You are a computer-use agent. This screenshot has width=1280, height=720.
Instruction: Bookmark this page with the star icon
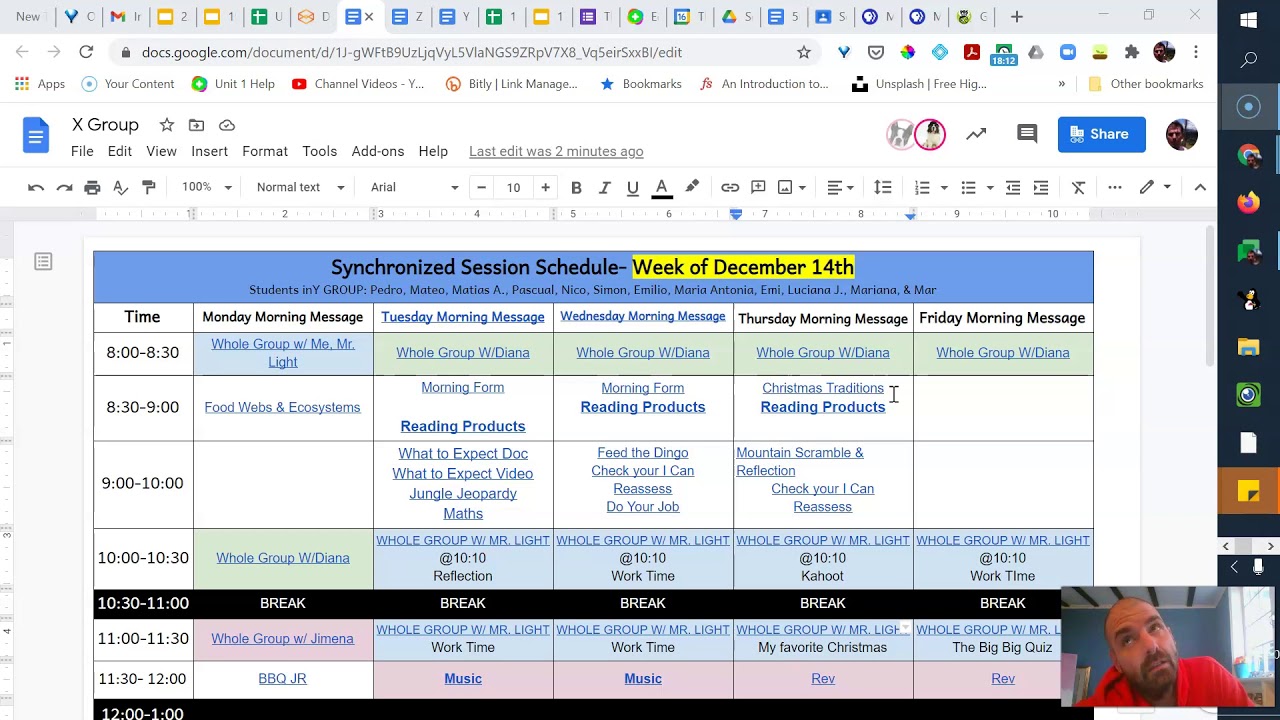[804, 52]
